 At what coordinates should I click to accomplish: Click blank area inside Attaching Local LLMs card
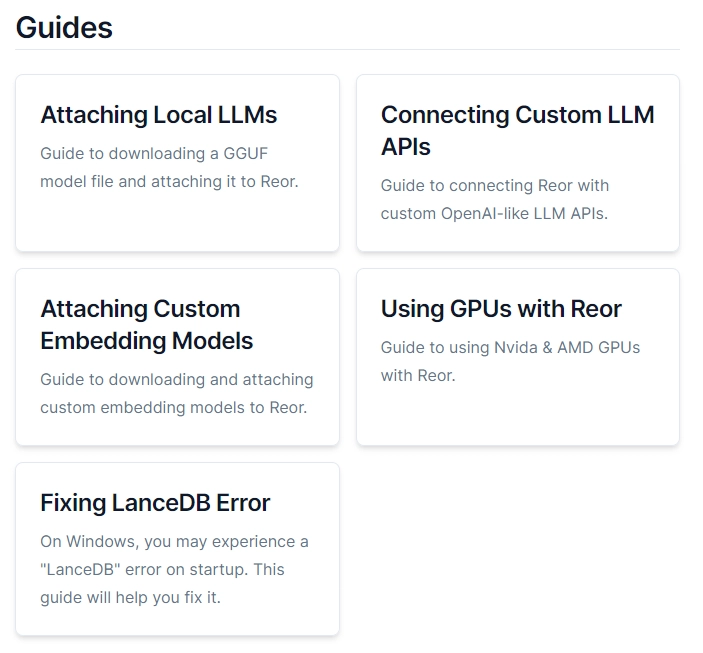click(176, 225)
